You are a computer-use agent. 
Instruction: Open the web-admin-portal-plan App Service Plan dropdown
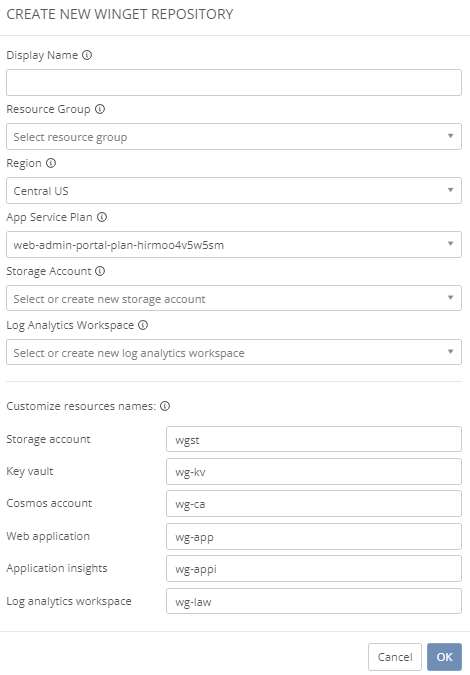coord(234,245)
